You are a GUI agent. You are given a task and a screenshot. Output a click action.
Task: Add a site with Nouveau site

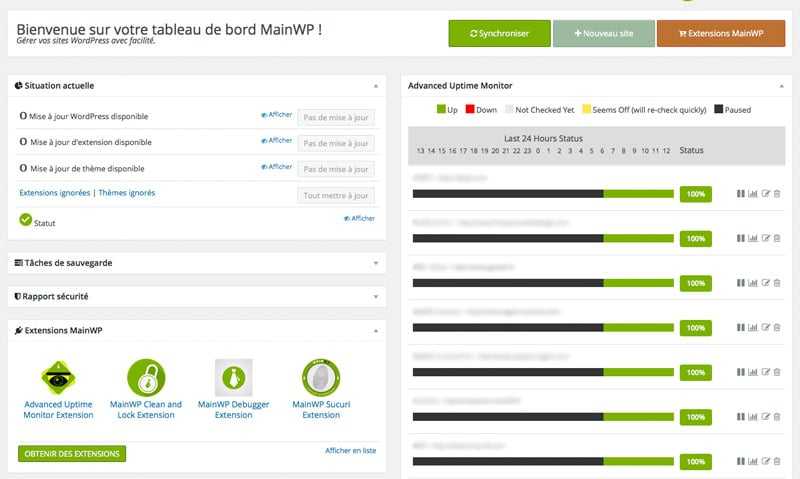(x=604, y=34)
